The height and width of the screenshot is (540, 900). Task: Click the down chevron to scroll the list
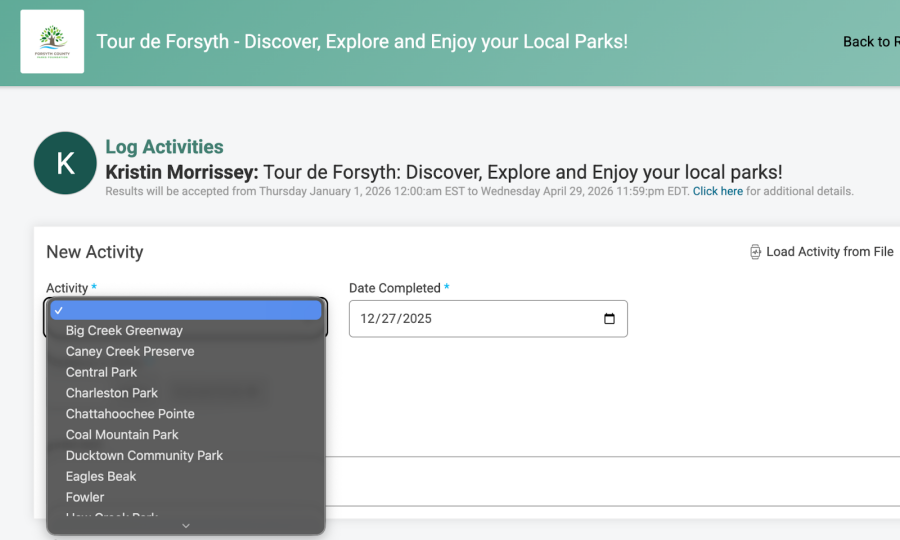(x=186, y=525)
